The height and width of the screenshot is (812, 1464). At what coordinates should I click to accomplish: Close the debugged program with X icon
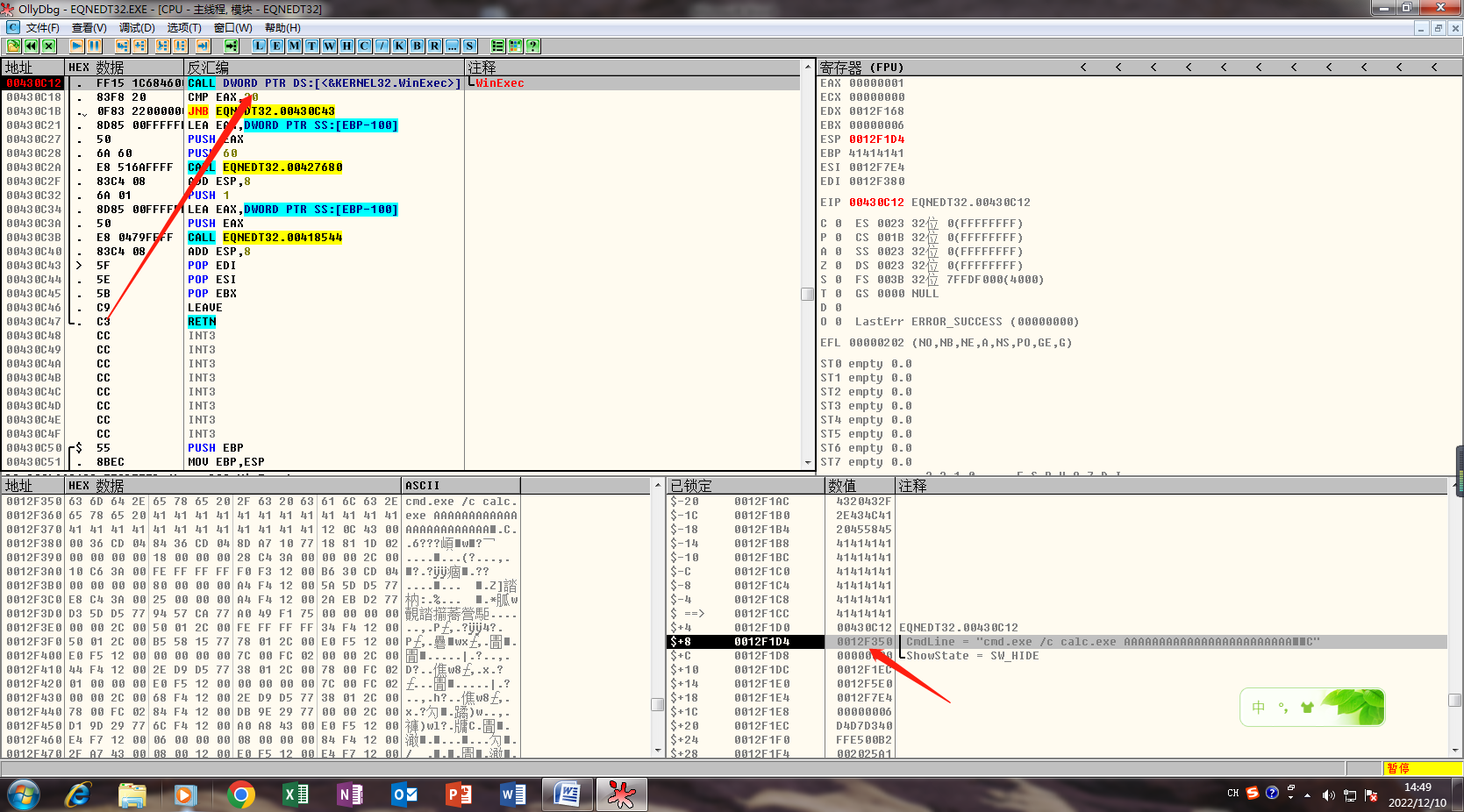(x=49, y=46)
